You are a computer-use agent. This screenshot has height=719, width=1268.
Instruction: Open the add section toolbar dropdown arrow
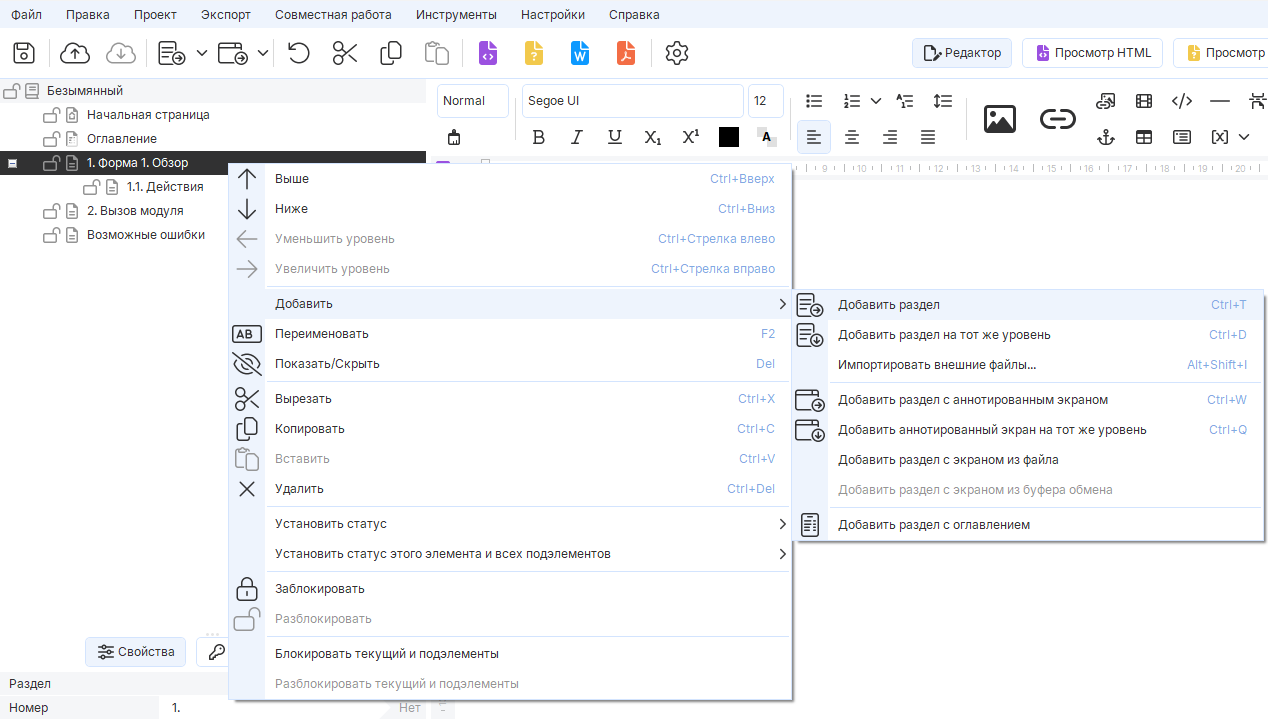pos(202,53)
